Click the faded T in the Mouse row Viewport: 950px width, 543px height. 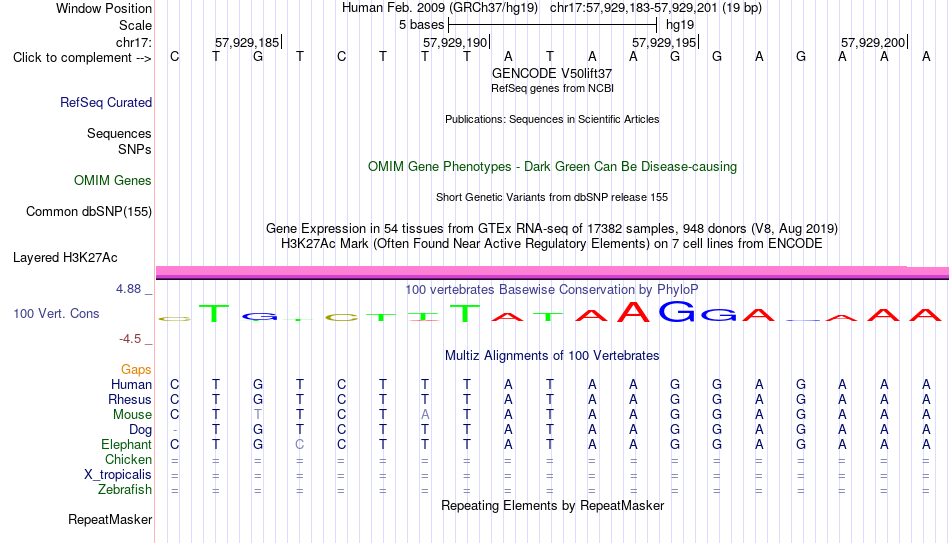tap(258, 415)
